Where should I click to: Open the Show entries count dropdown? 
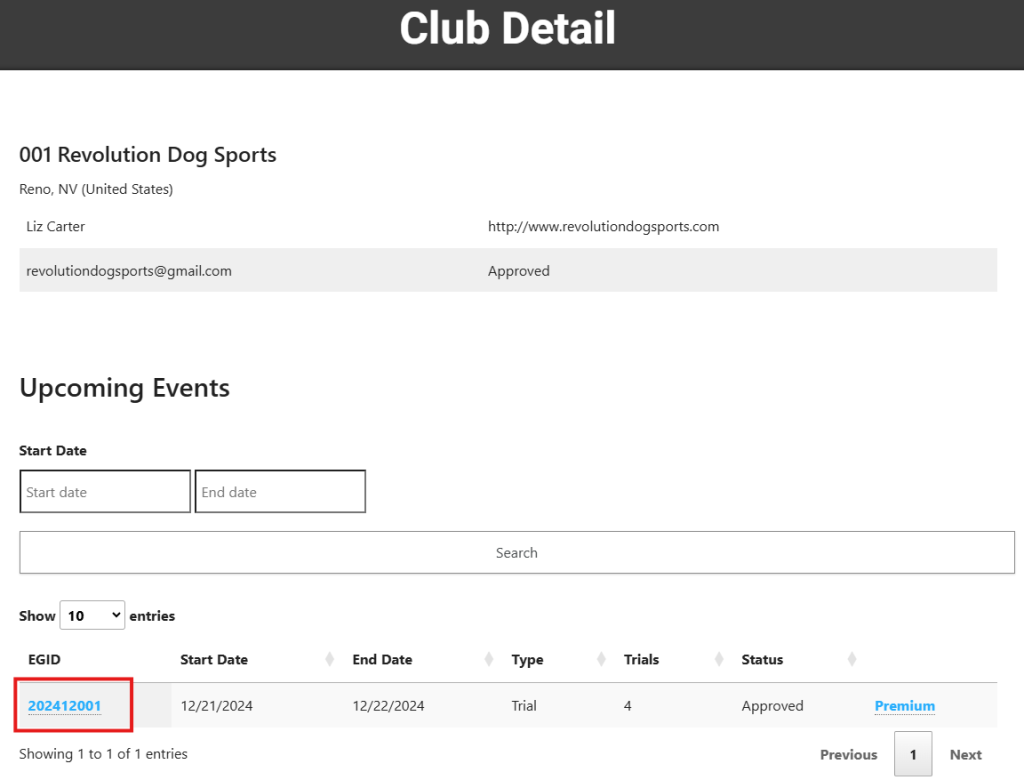[x=92, y=616]
